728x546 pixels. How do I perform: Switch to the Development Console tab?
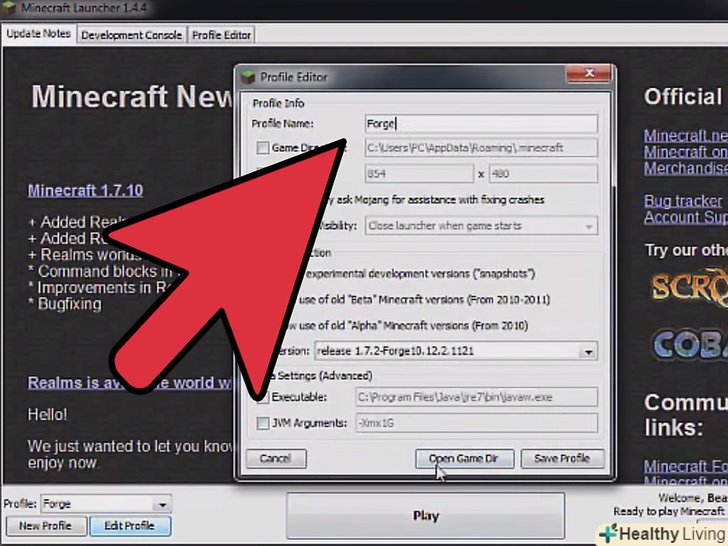click(x=131, y=35)
